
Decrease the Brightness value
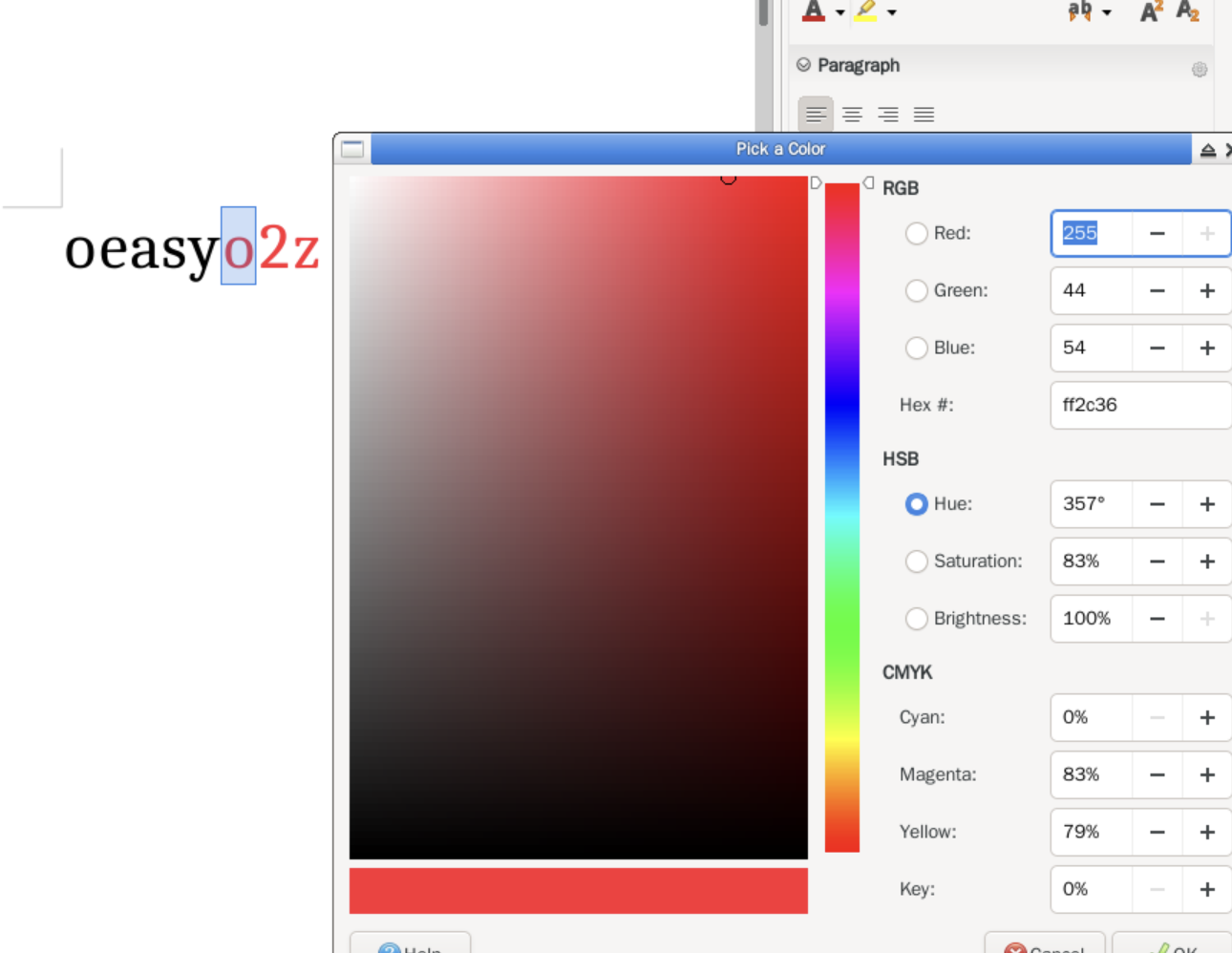1158,619
